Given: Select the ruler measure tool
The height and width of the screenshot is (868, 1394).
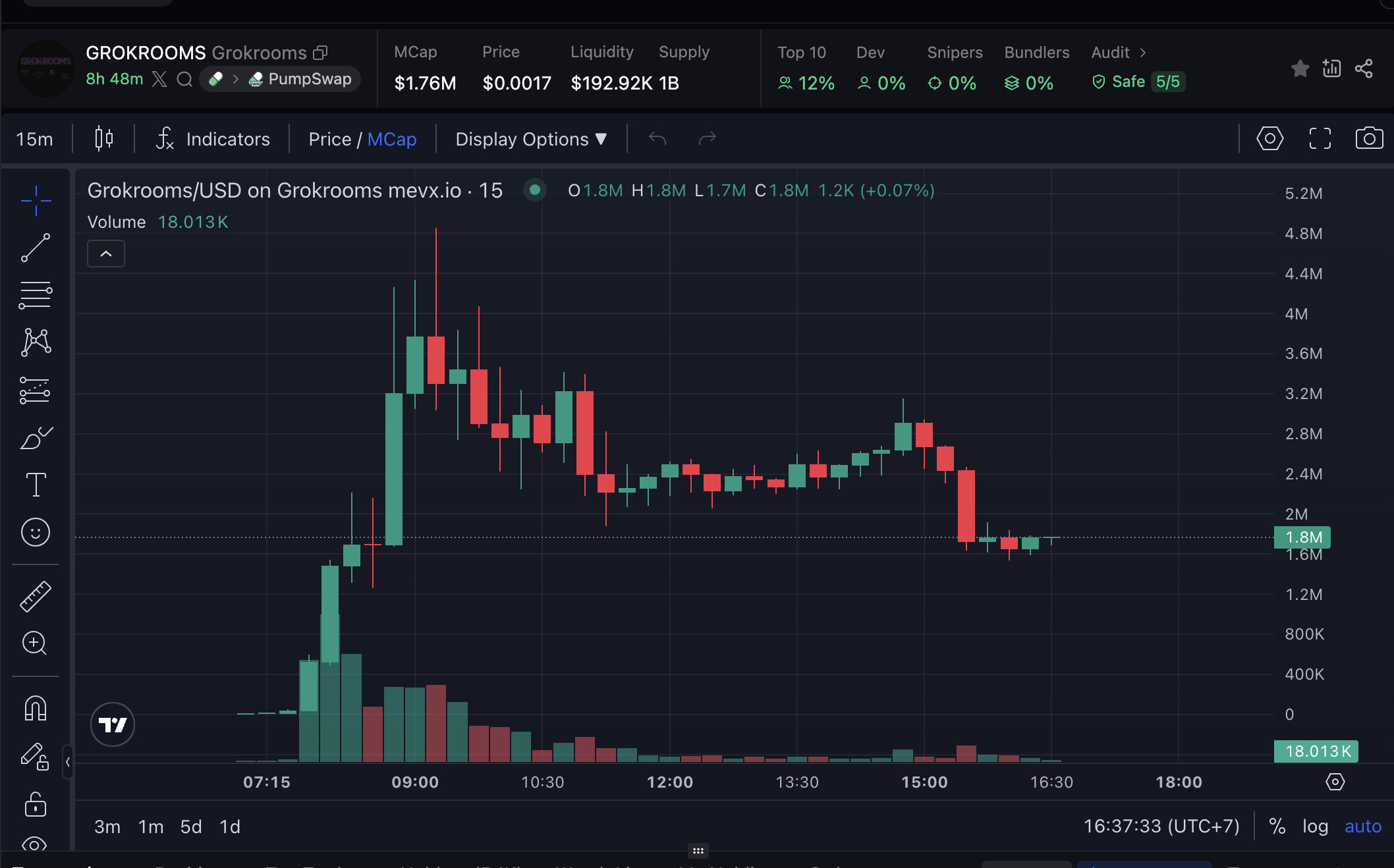Looking at the screenshot, I should coord(36,597).
